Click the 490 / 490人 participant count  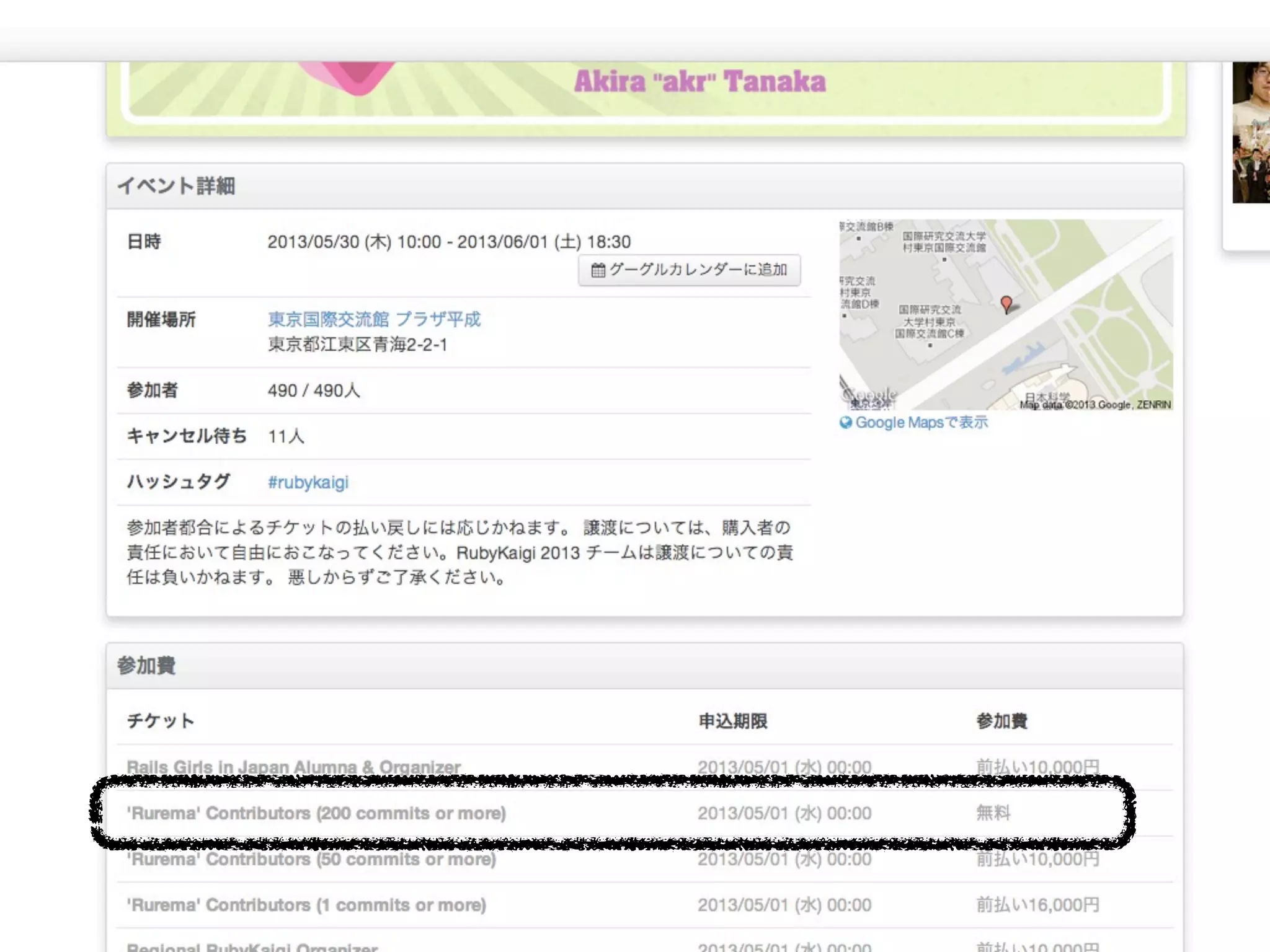(314, 390)
